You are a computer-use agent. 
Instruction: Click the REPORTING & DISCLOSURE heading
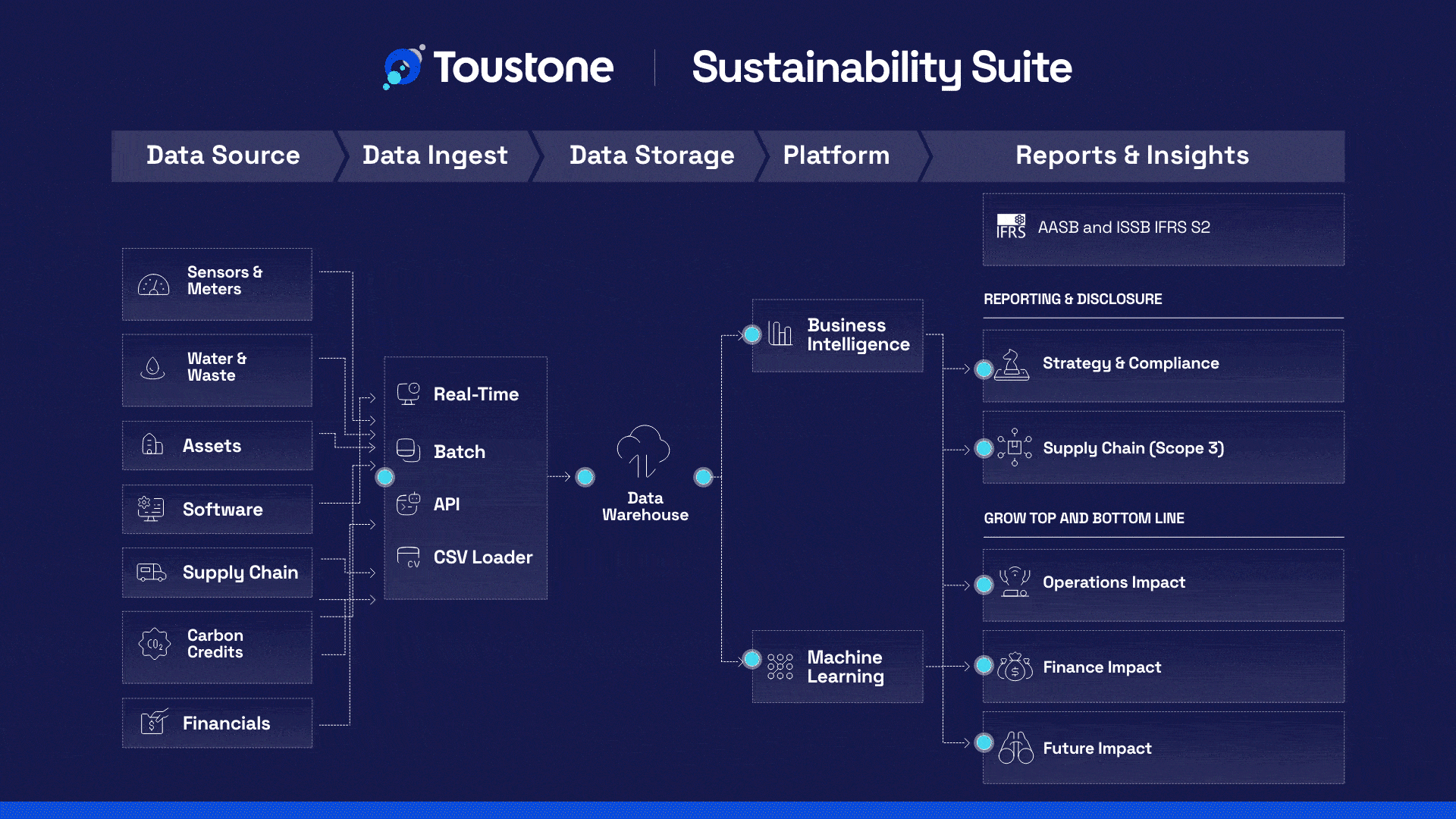(1073, 299)
